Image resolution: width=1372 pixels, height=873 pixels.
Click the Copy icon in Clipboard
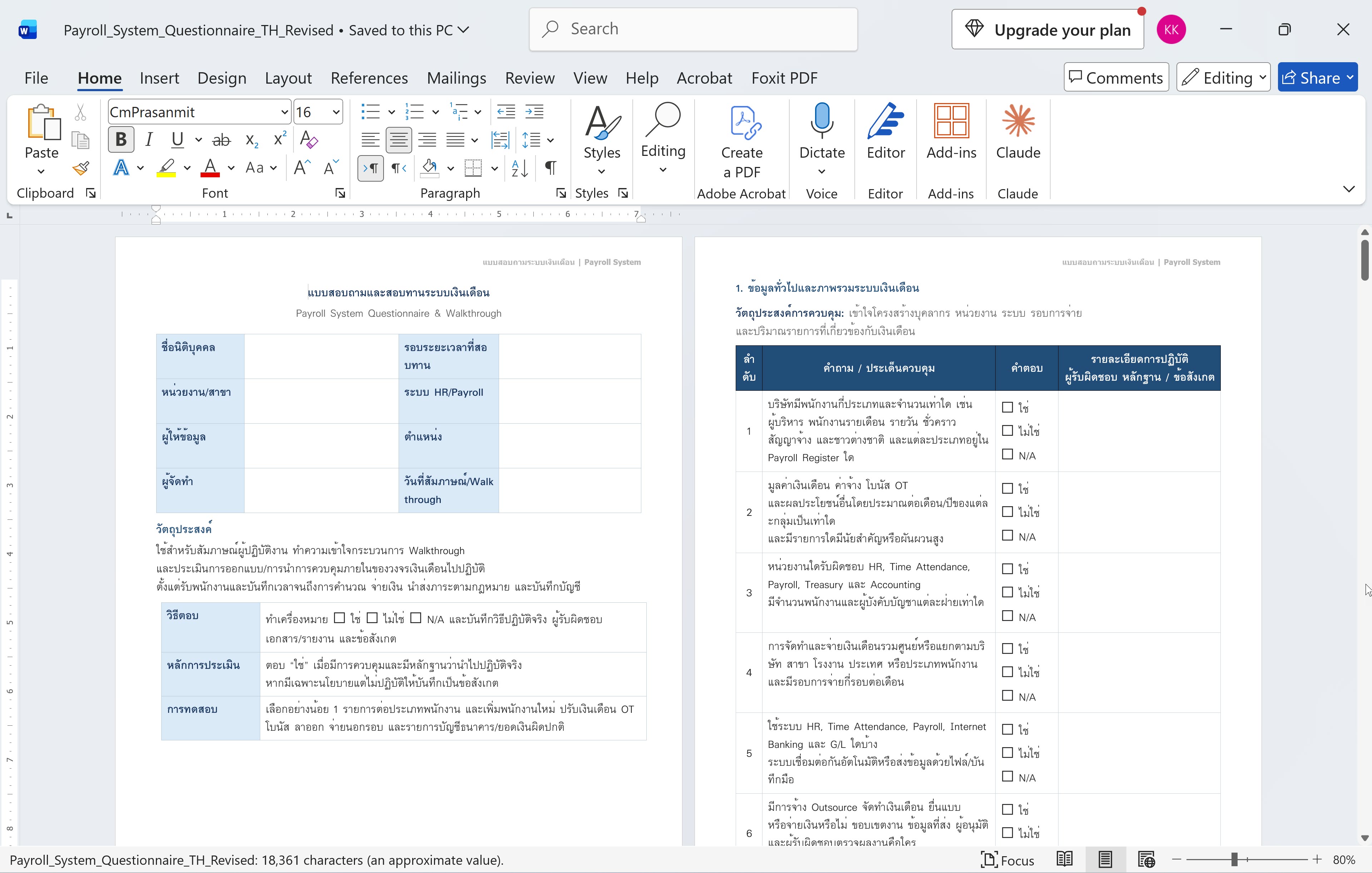coord(80,140)
